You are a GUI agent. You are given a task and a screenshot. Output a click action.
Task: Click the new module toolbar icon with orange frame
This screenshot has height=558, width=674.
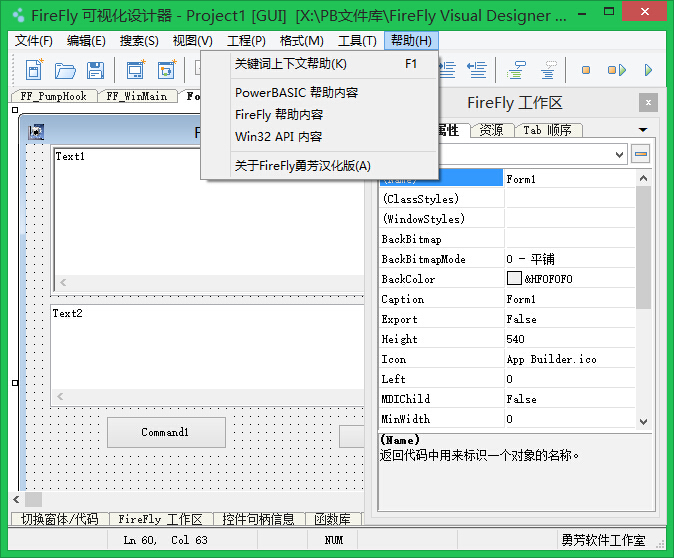(167, 70)
